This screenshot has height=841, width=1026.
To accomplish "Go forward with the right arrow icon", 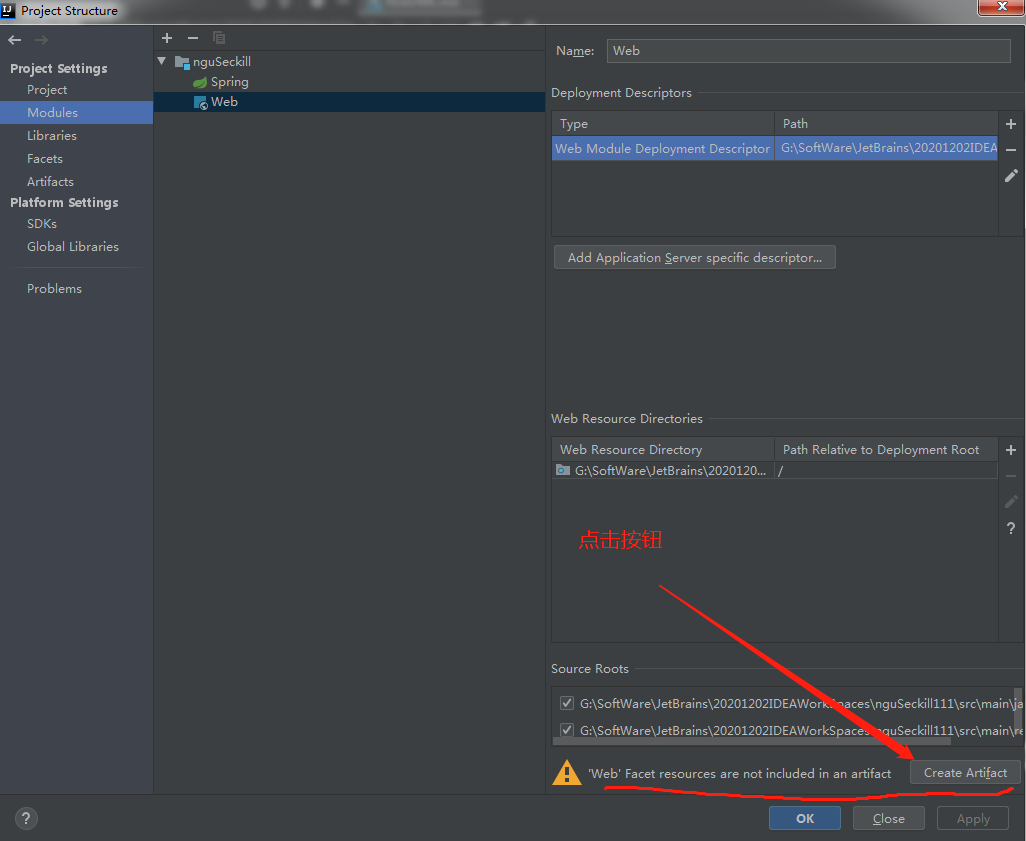I will 41,41.
